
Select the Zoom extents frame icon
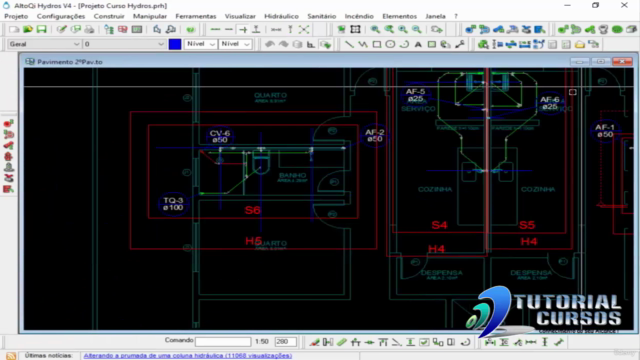tap(356, 29)
